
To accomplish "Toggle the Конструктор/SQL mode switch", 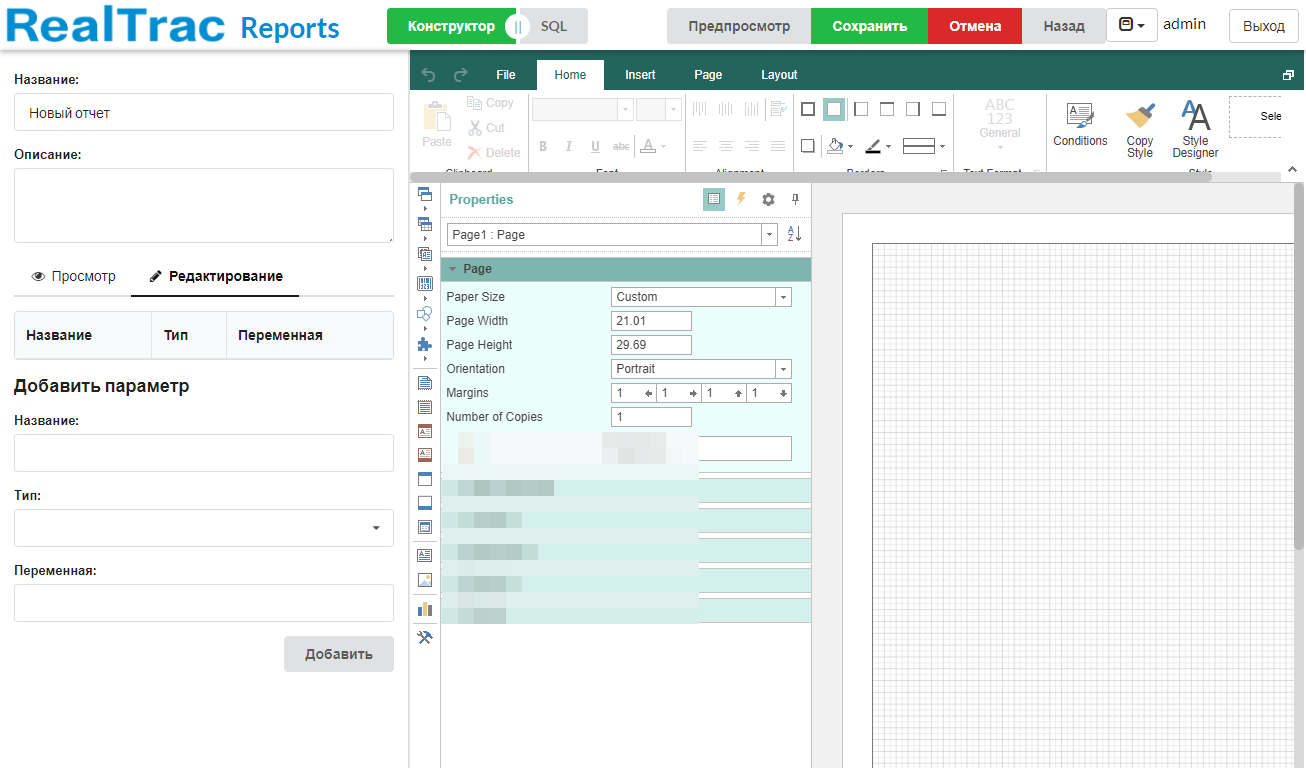I will 517,26.
